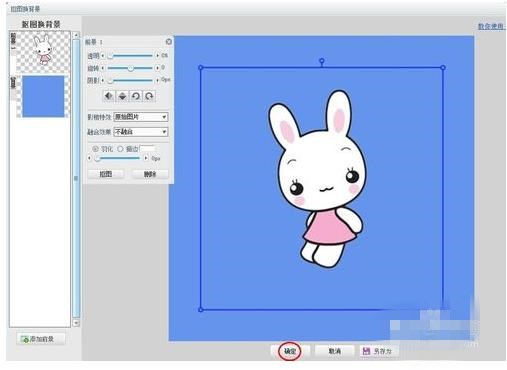Select the 描边 stroke radio button

120,149
